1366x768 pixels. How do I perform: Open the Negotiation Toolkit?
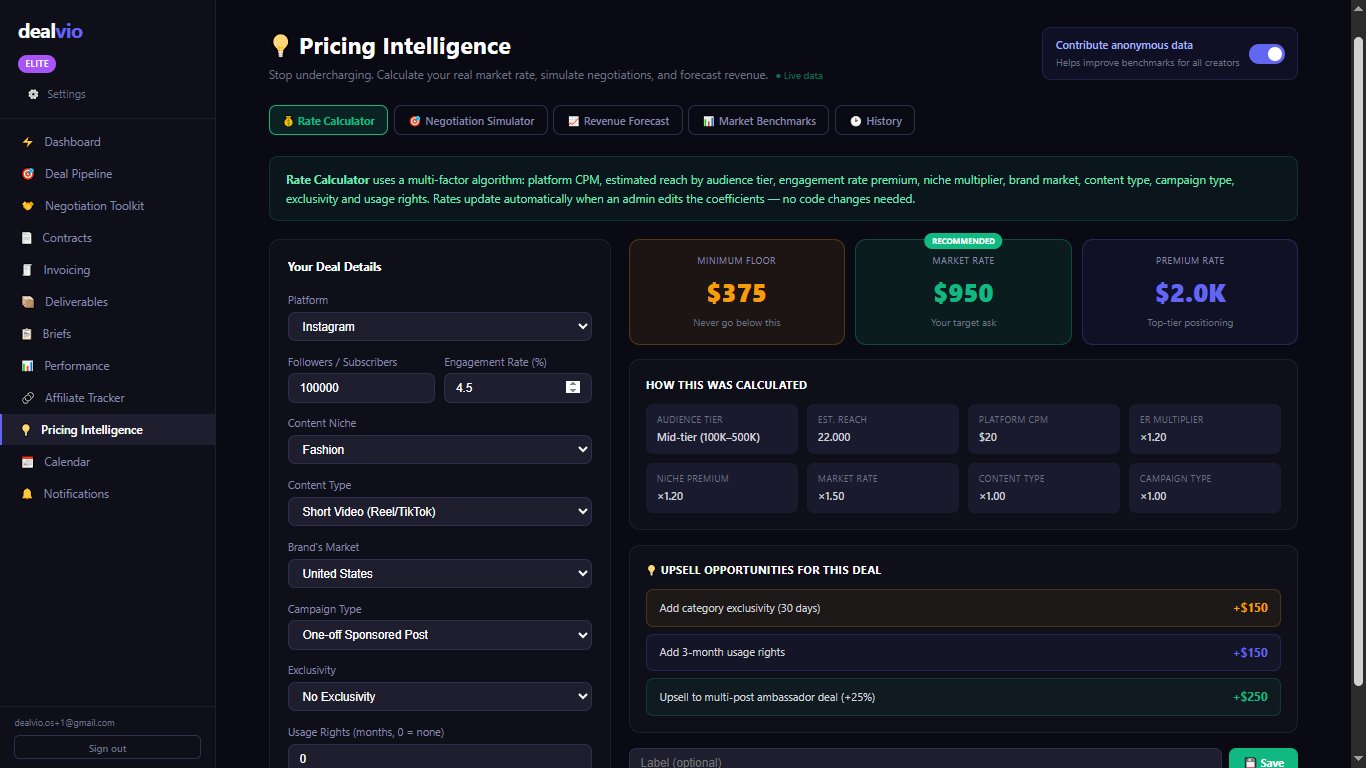tap(91, 205)
